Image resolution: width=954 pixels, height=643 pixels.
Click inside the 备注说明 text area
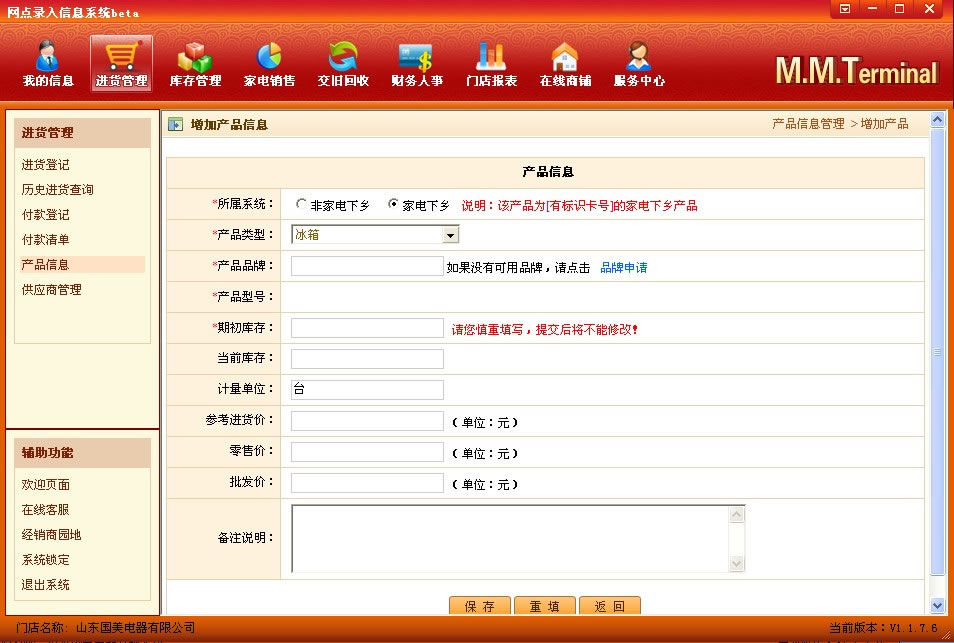point(510,538)
